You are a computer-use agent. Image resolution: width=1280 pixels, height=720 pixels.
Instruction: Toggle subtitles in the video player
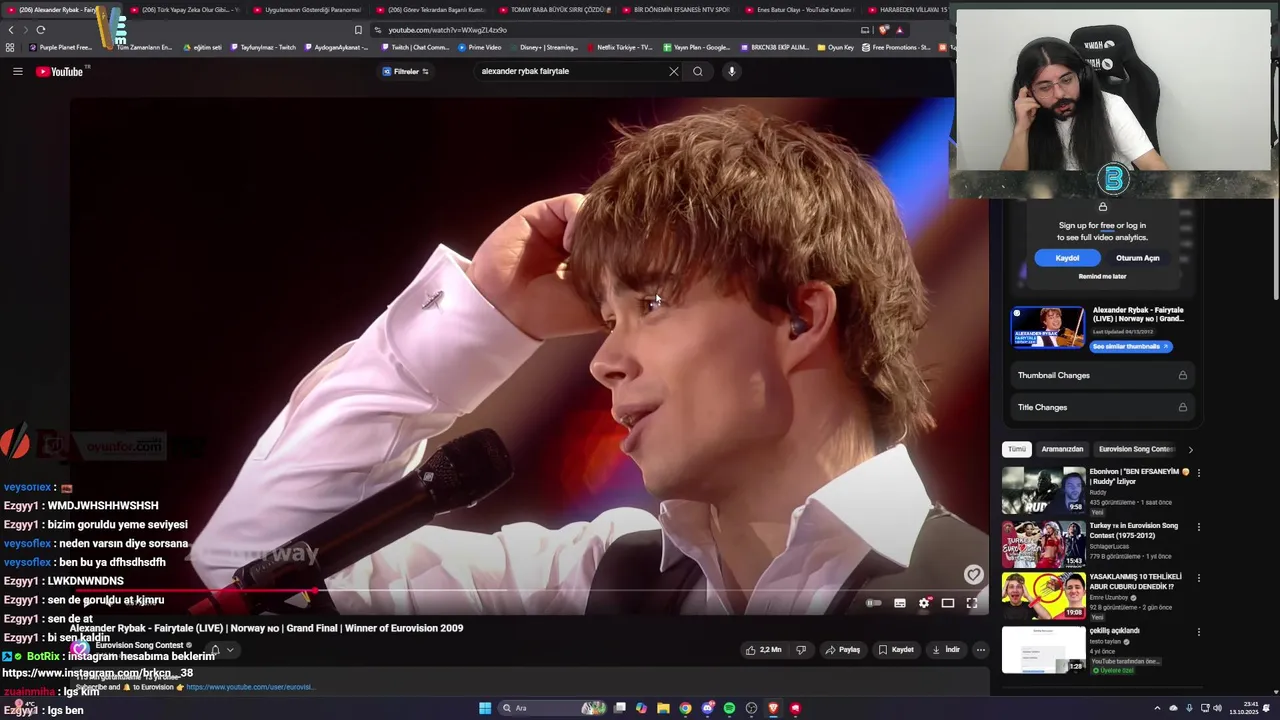click(900, 603)
